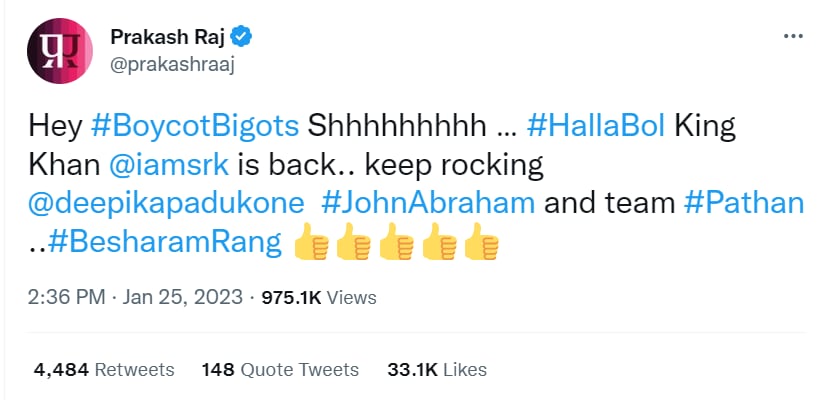
Task: View the 148 Quote Tweets list
Action: tap(280, 369)
